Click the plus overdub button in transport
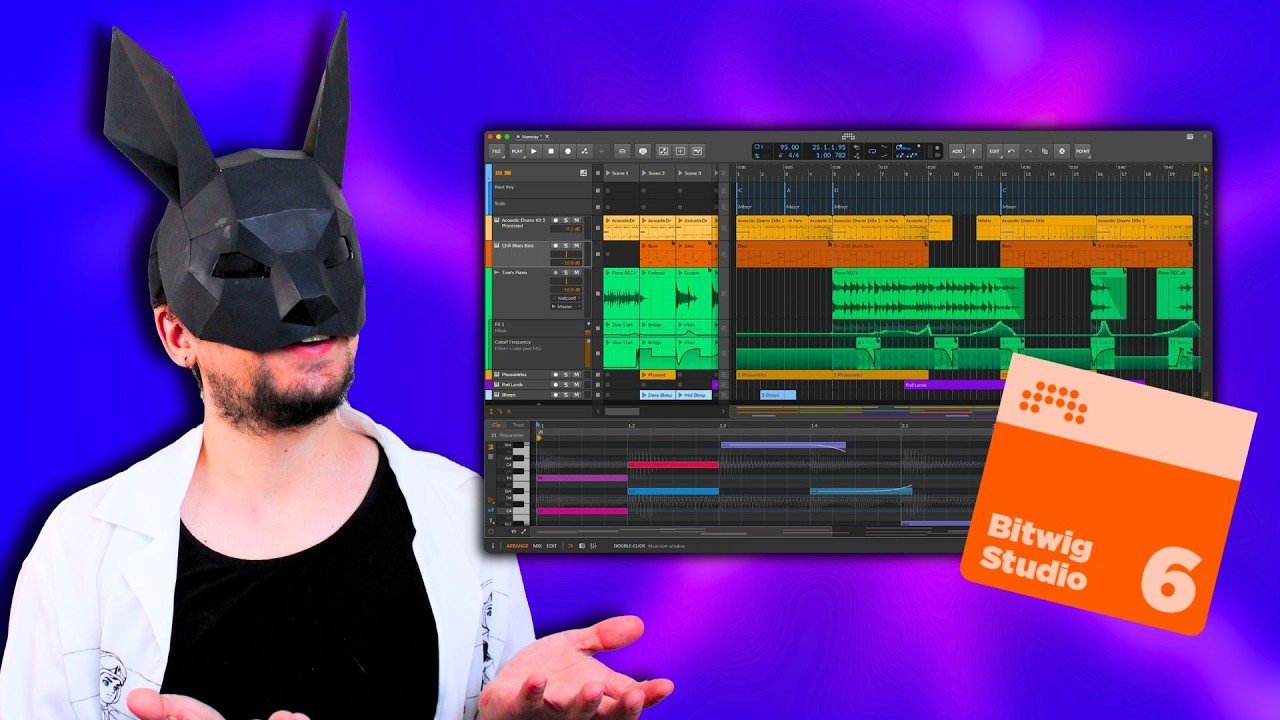The image size is (1280, 720). pos(601,151)
